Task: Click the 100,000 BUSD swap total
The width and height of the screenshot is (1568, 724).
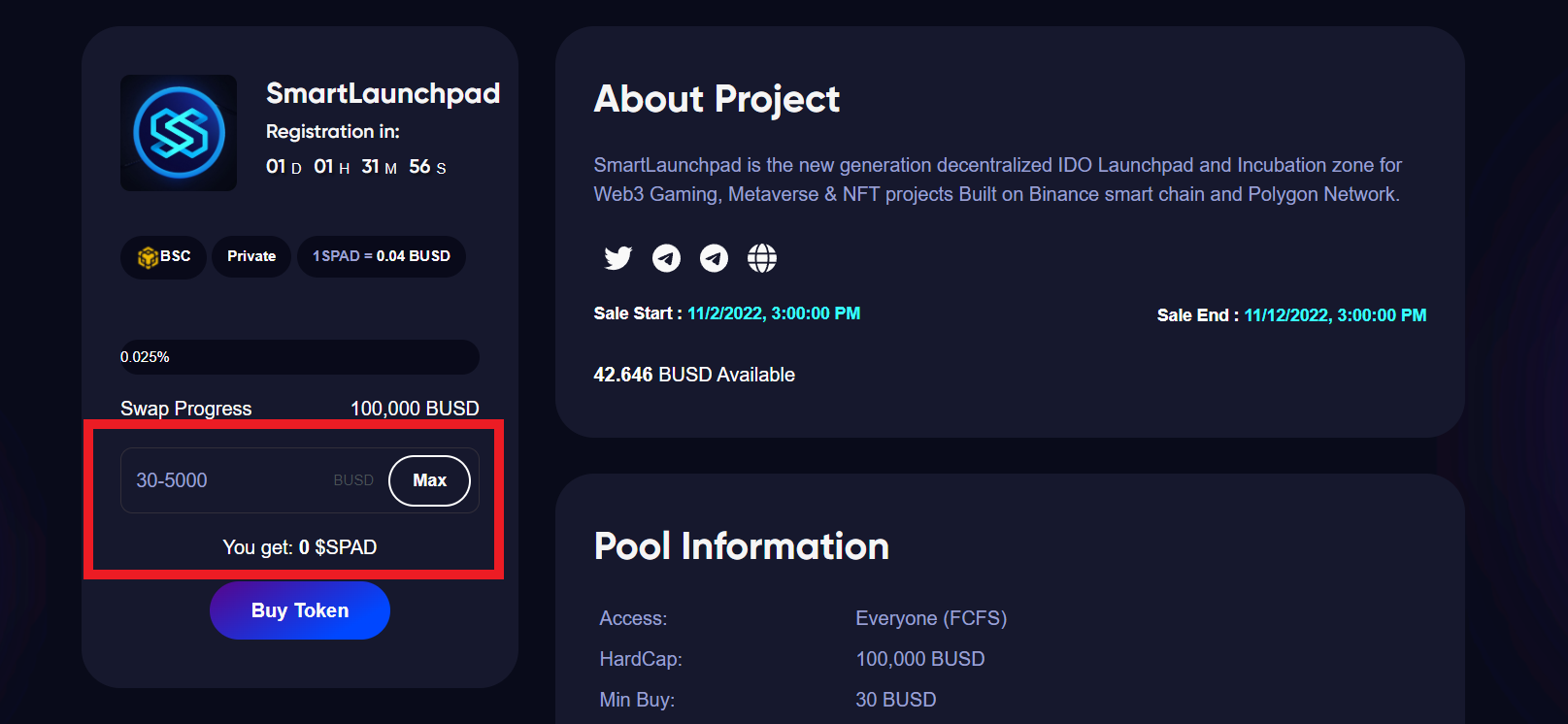Action: click(415, 409)
